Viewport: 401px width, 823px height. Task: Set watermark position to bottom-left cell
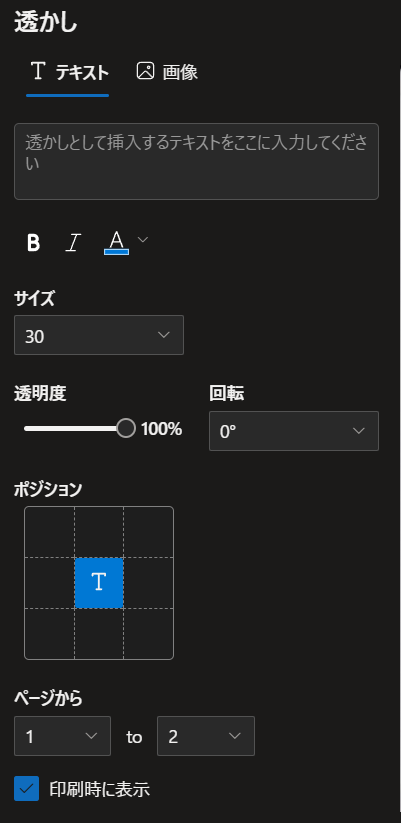[x=49, y=634]
